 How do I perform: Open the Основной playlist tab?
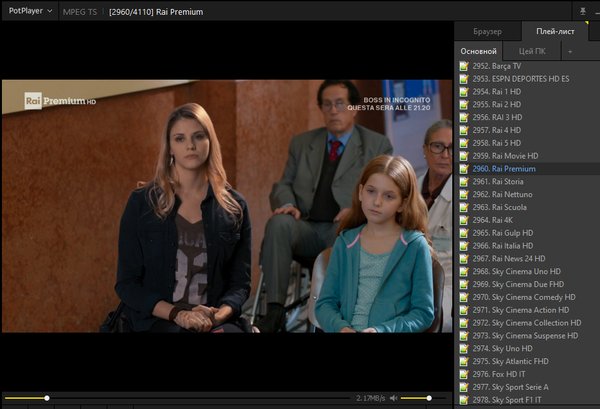point(478,50)
